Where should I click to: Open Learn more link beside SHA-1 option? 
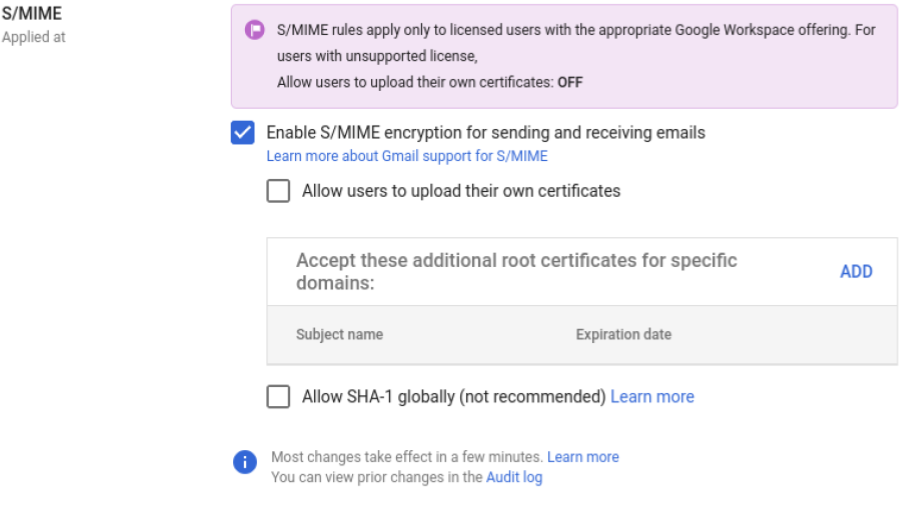click(x=652, y=396)
